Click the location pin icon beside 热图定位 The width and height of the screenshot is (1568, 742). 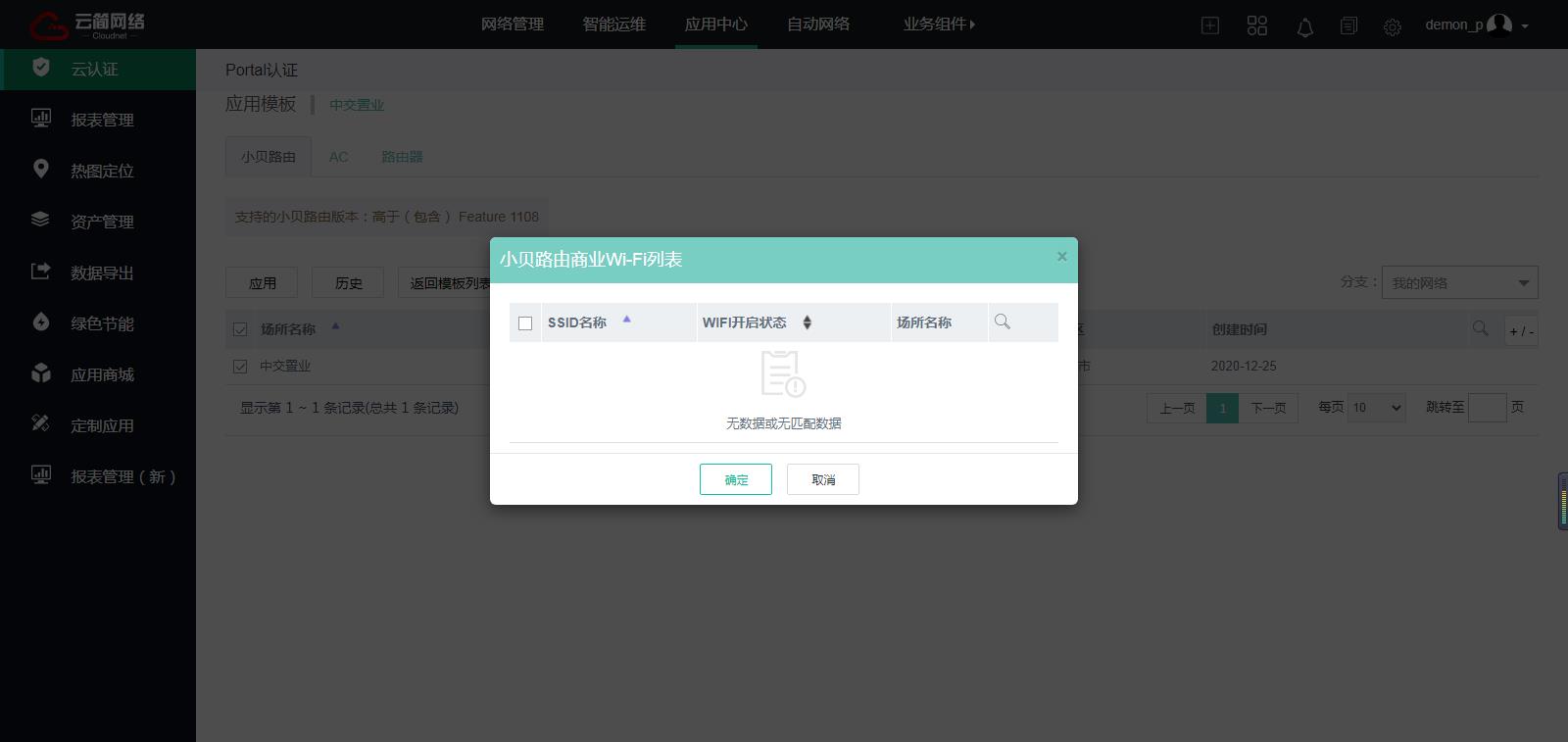click(40, 169)
